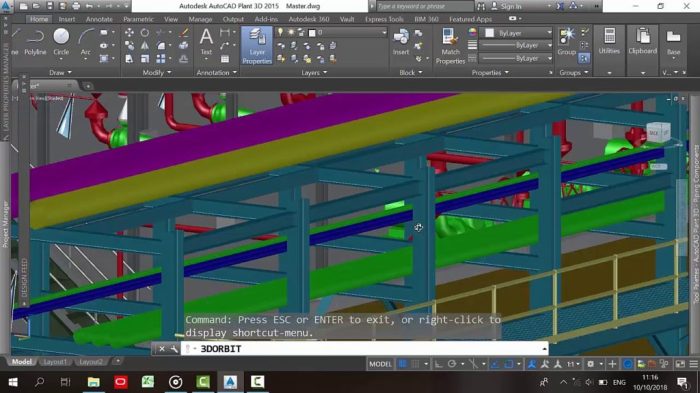
Task: Click the Sign In button
Action: tap(507, 6)
